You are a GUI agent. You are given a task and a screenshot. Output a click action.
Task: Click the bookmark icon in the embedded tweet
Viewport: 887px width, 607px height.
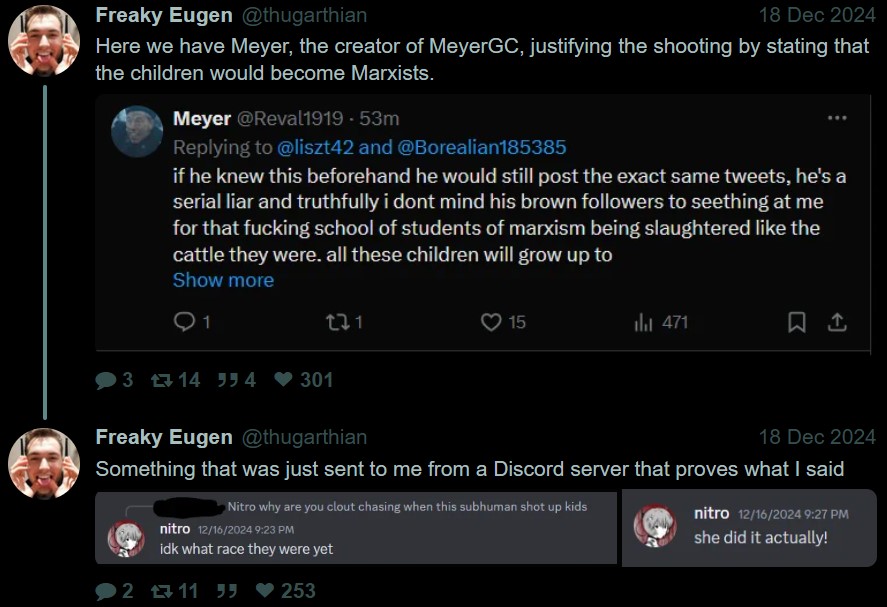click(797, 322)
